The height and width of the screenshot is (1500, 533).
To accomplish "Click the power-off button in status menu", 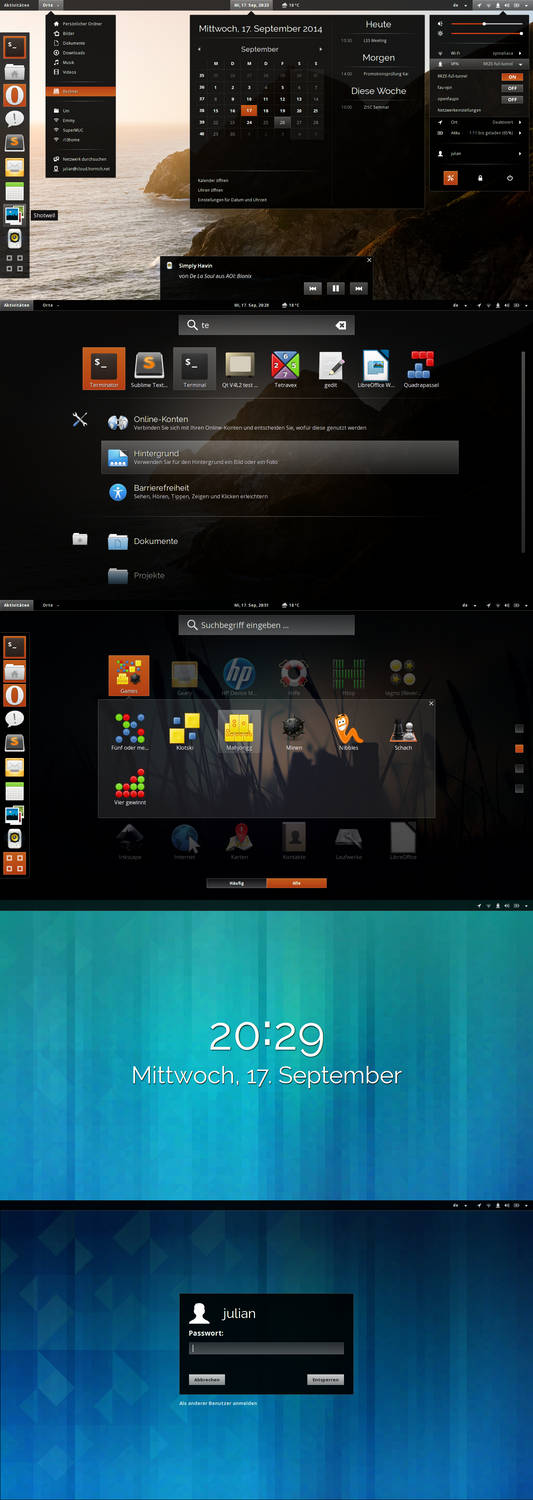I will coord(510,178).
